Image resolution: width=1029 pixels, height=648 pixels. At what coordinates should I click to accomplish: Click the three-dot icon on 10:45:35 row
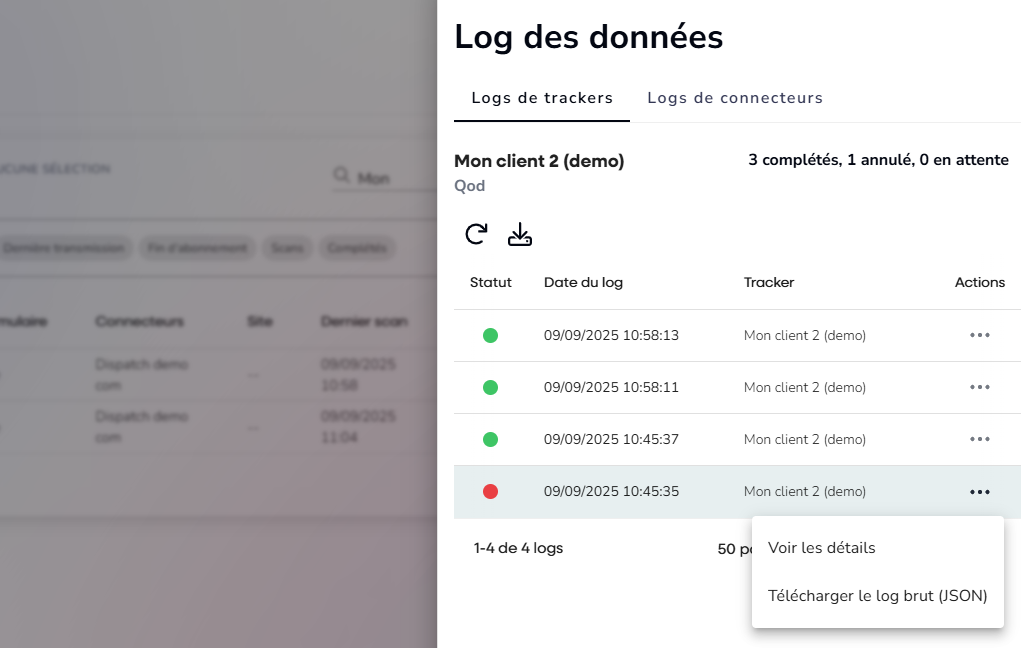979,491
